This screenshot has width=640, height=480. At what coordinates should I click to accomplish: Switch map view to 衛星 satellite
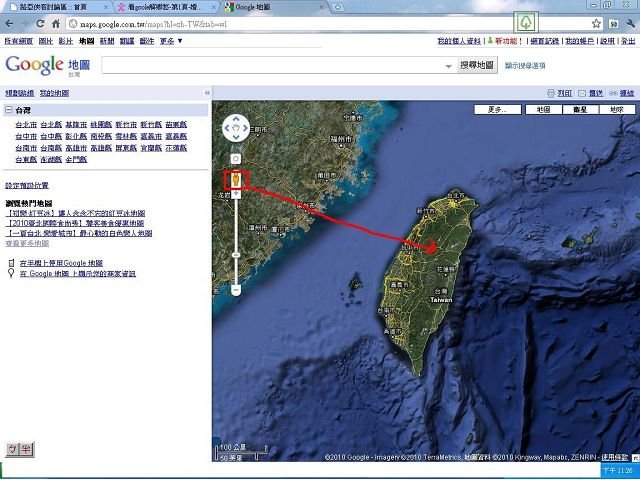[580, 109]
